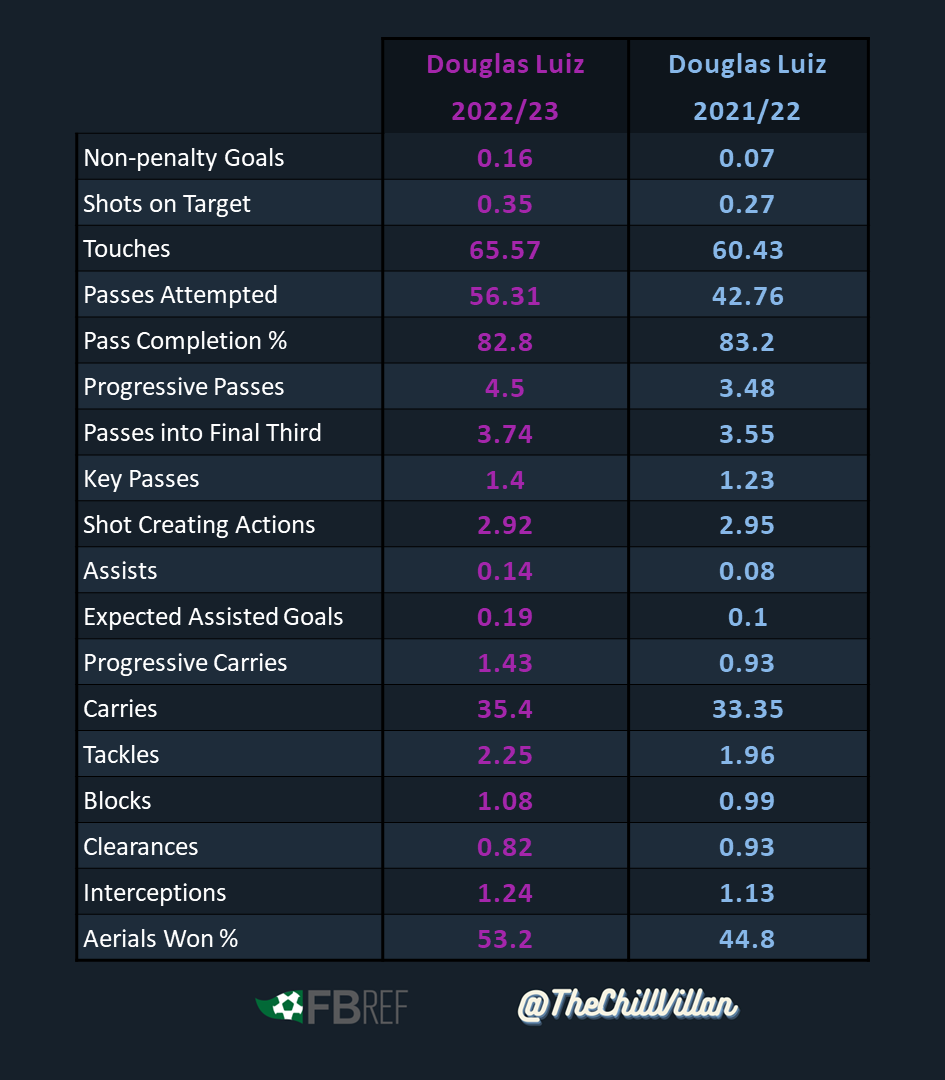The height and width of the screenshot is (1080, 945).
Task: Select the Blocks value 1.08
Action: click(x=505, y=801)
